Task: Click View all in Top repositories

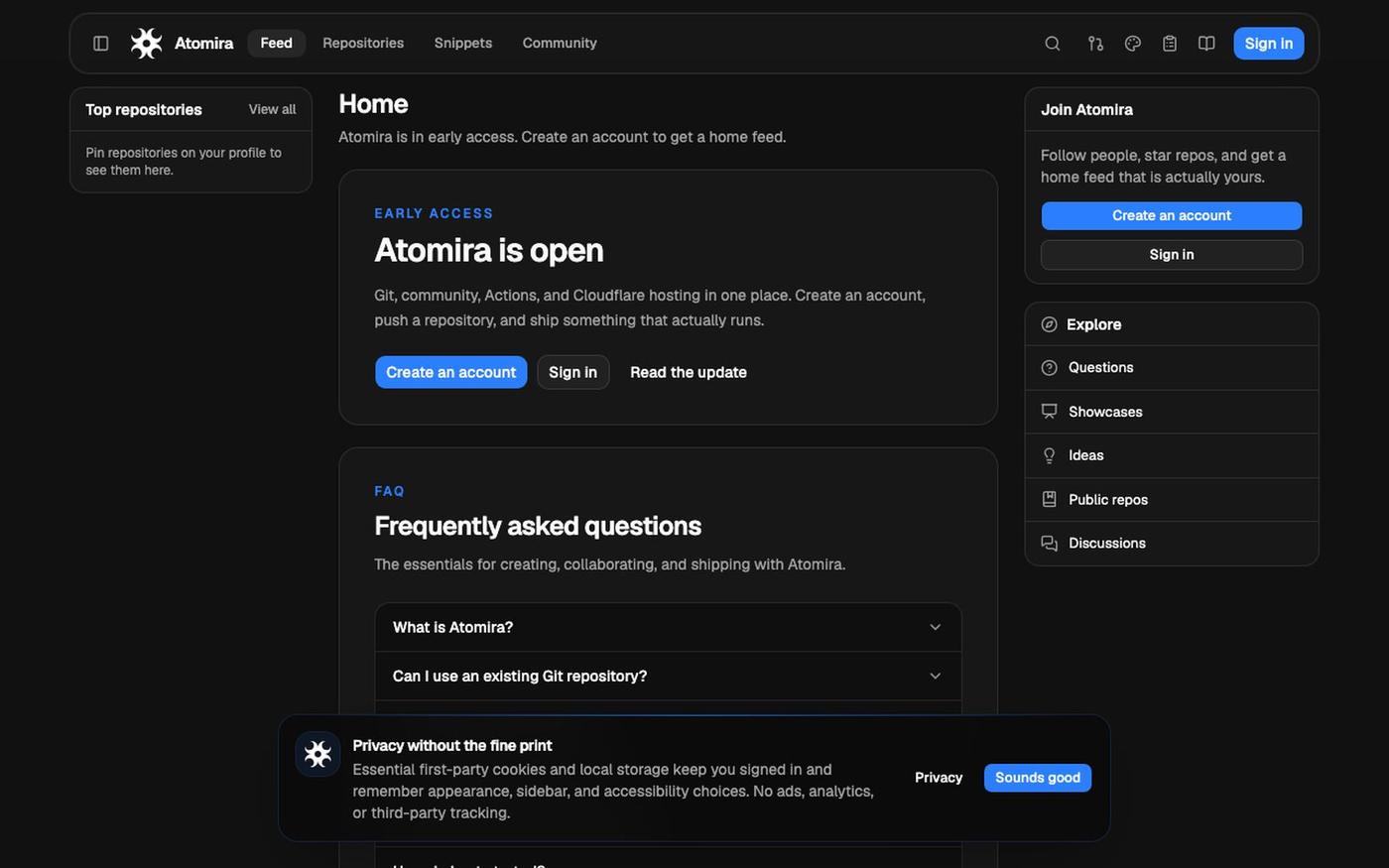Action: (x=272, y=110)
